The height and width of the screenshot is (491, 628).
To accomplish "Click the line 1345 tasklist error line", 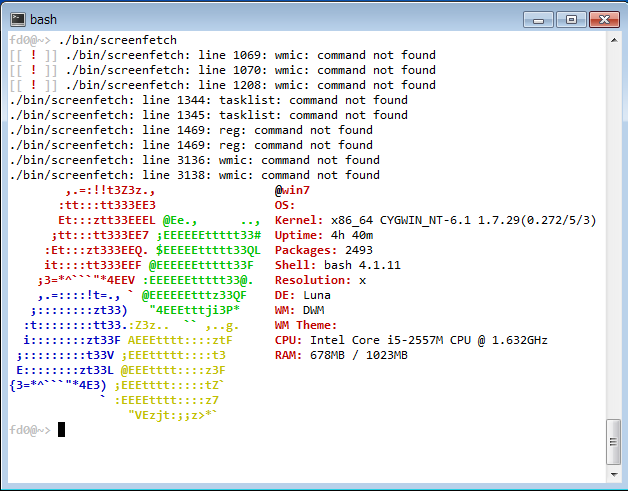I will 209,115.
